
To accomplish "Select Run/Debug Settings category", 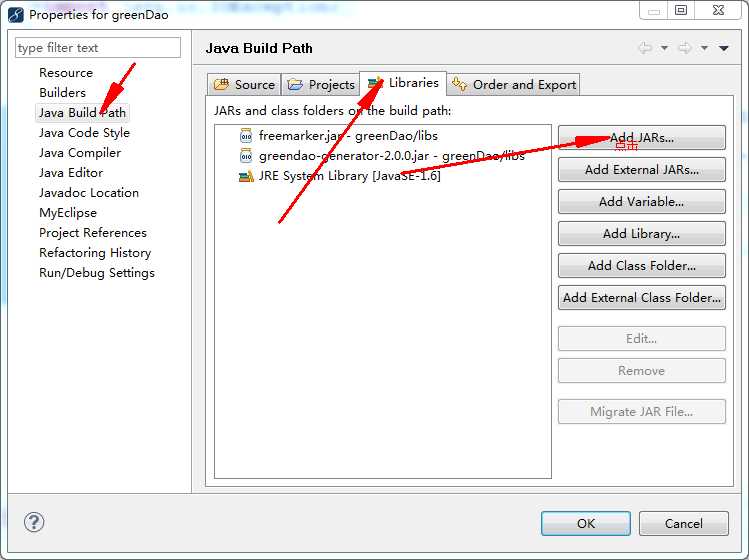I will click(x=97, y=273).
